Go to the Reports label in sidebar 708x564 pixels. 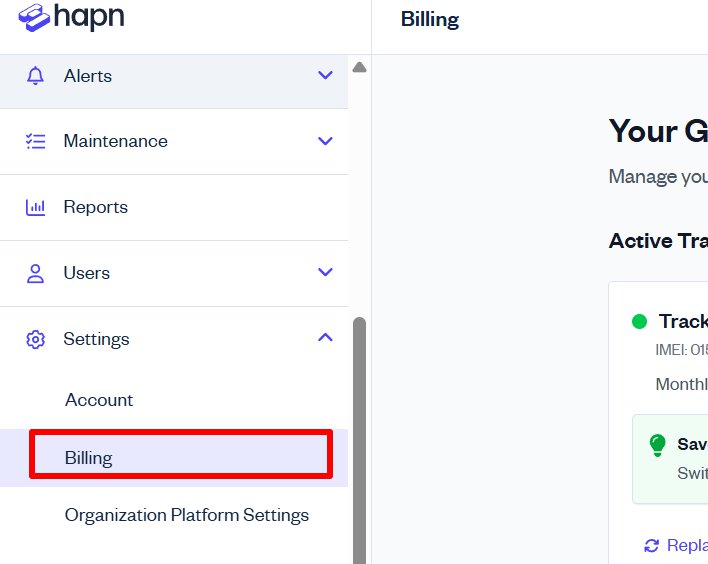pyautogui.click(x=96, y=207)
